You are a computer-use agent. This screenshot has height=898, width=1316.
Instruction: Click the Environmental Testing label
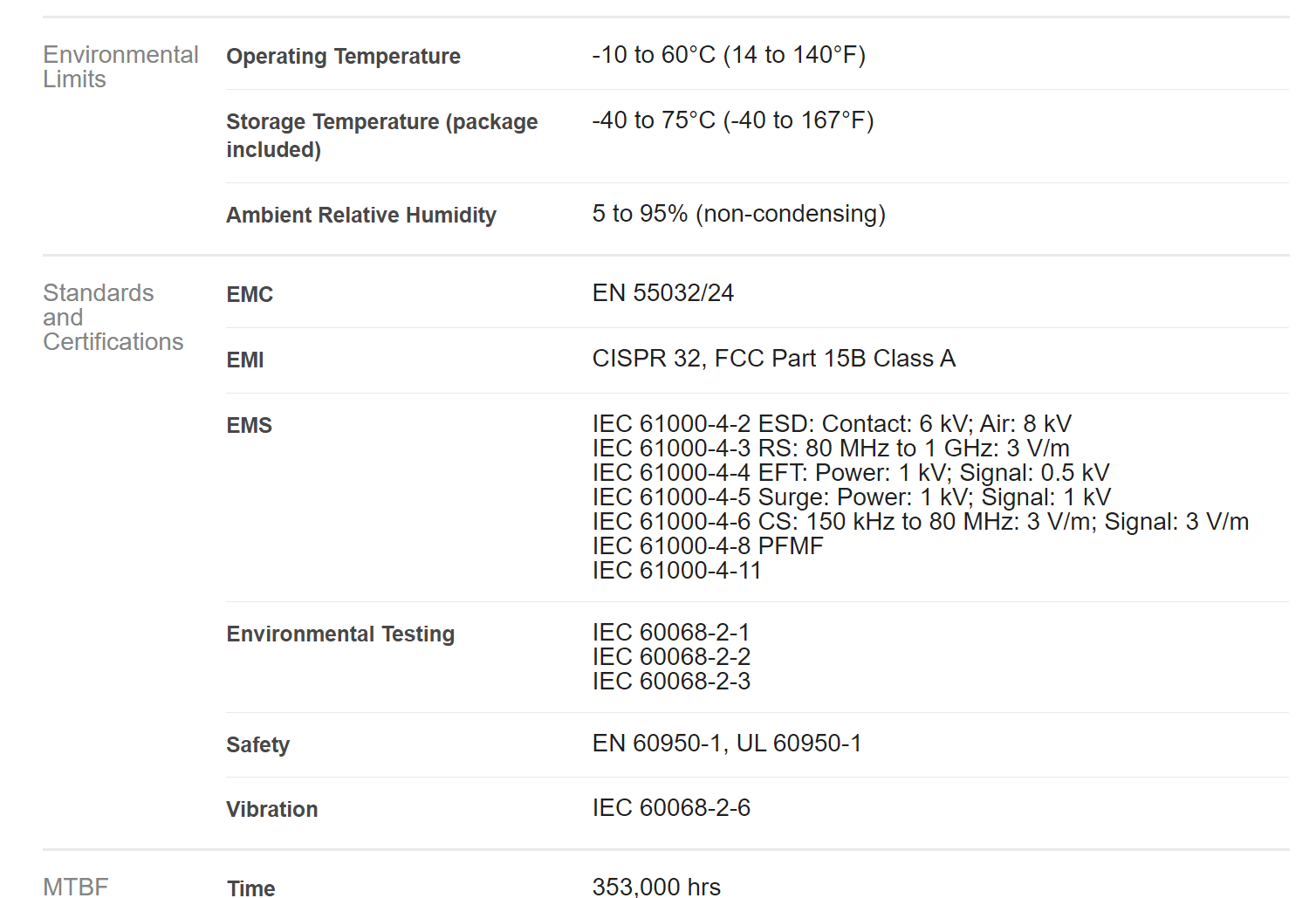(340, 634)
